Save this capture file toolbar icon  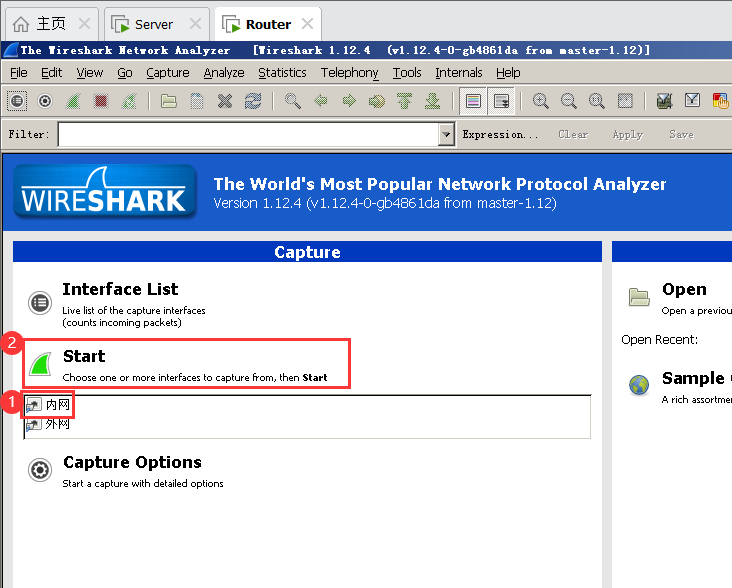[x=197, y=101]
